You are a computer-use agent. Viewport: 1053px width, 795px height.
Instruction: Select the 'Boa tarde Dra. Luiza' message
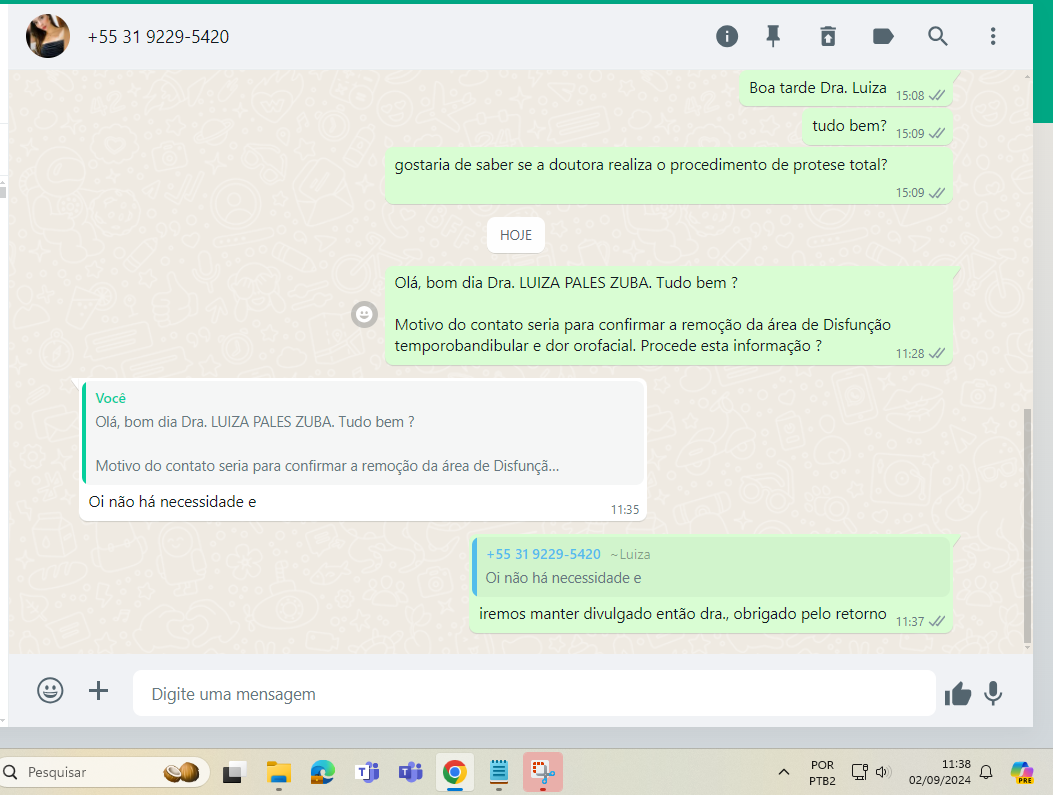tap(845, 88)
